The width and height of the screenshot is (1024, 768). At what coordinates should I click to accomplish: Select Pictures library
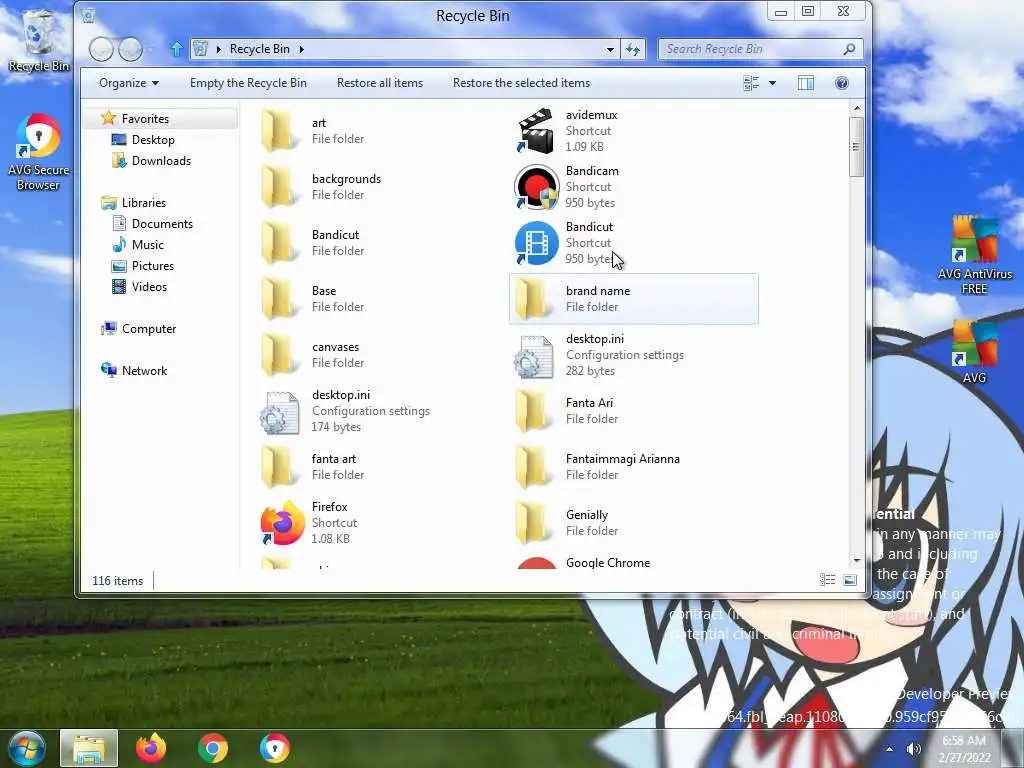(x=152, y=266)
